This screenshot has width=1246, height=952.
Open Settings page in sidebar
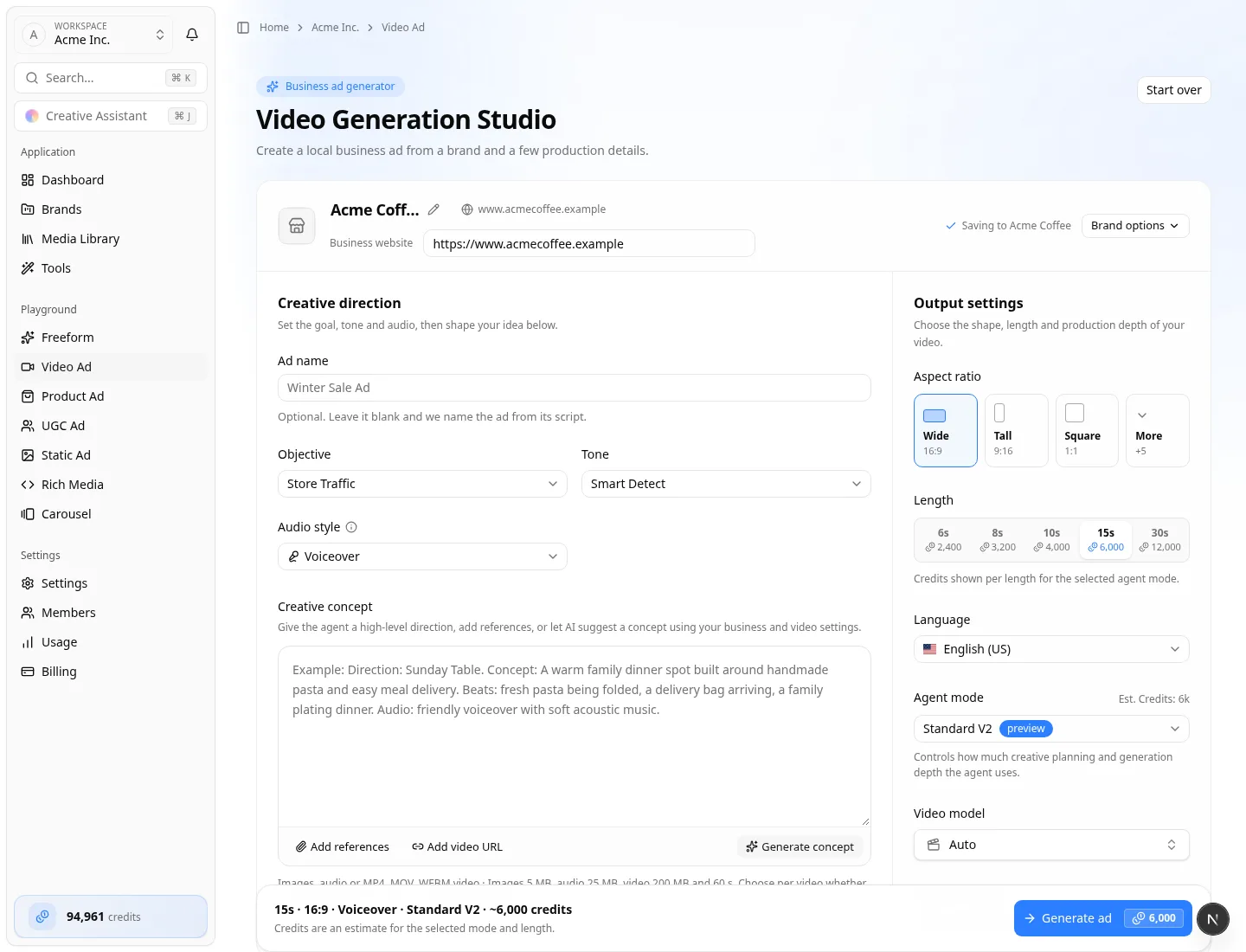tap(111, 583)
